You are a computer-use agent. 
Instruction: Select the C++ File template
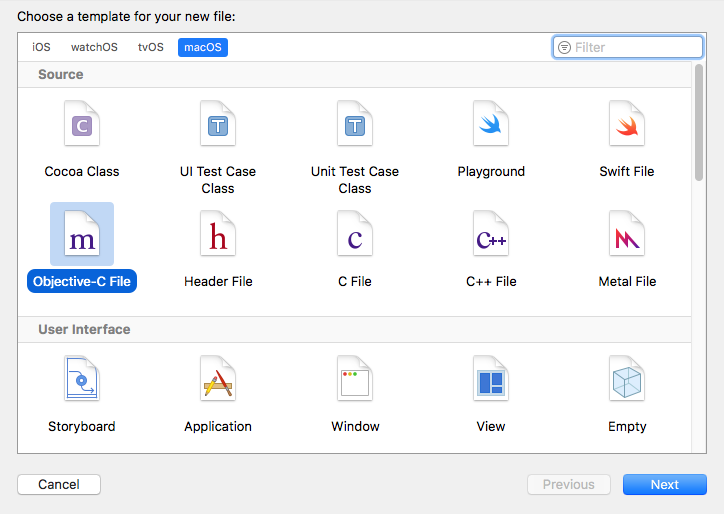(x=491, y=236)
